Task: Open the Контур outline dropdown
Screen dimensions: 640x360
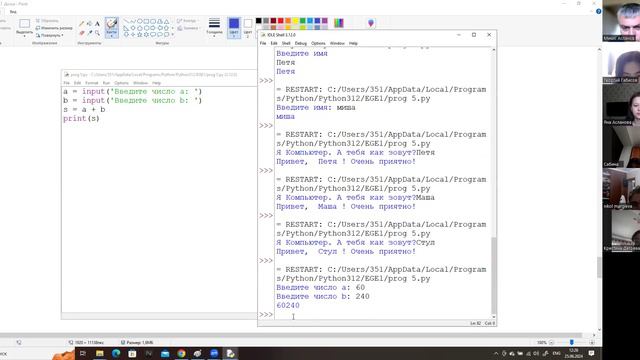Action: pos(188,21)
